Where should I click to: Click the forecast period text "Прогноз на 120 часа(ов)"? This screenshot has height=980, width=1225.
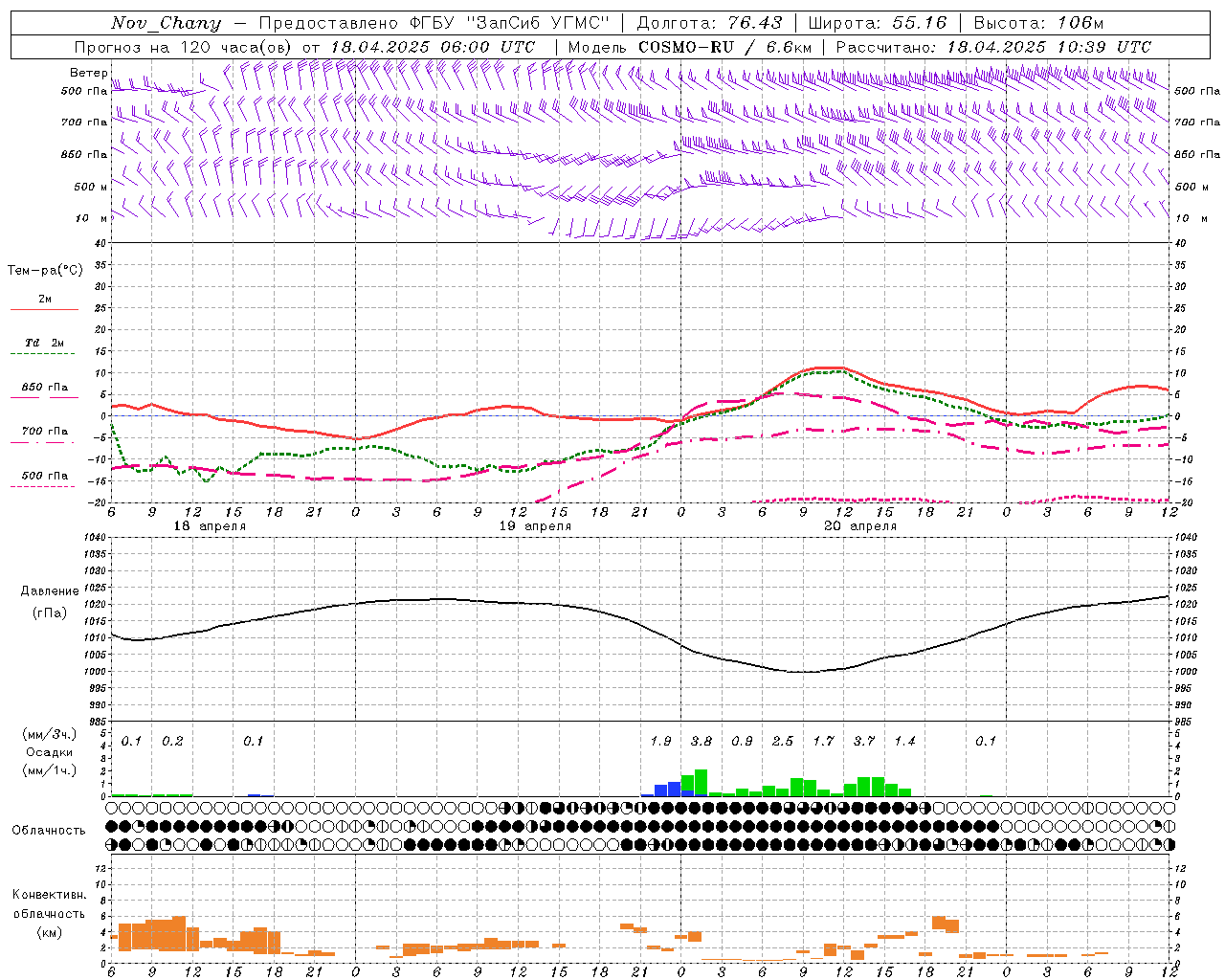click(x=184, y=47)
